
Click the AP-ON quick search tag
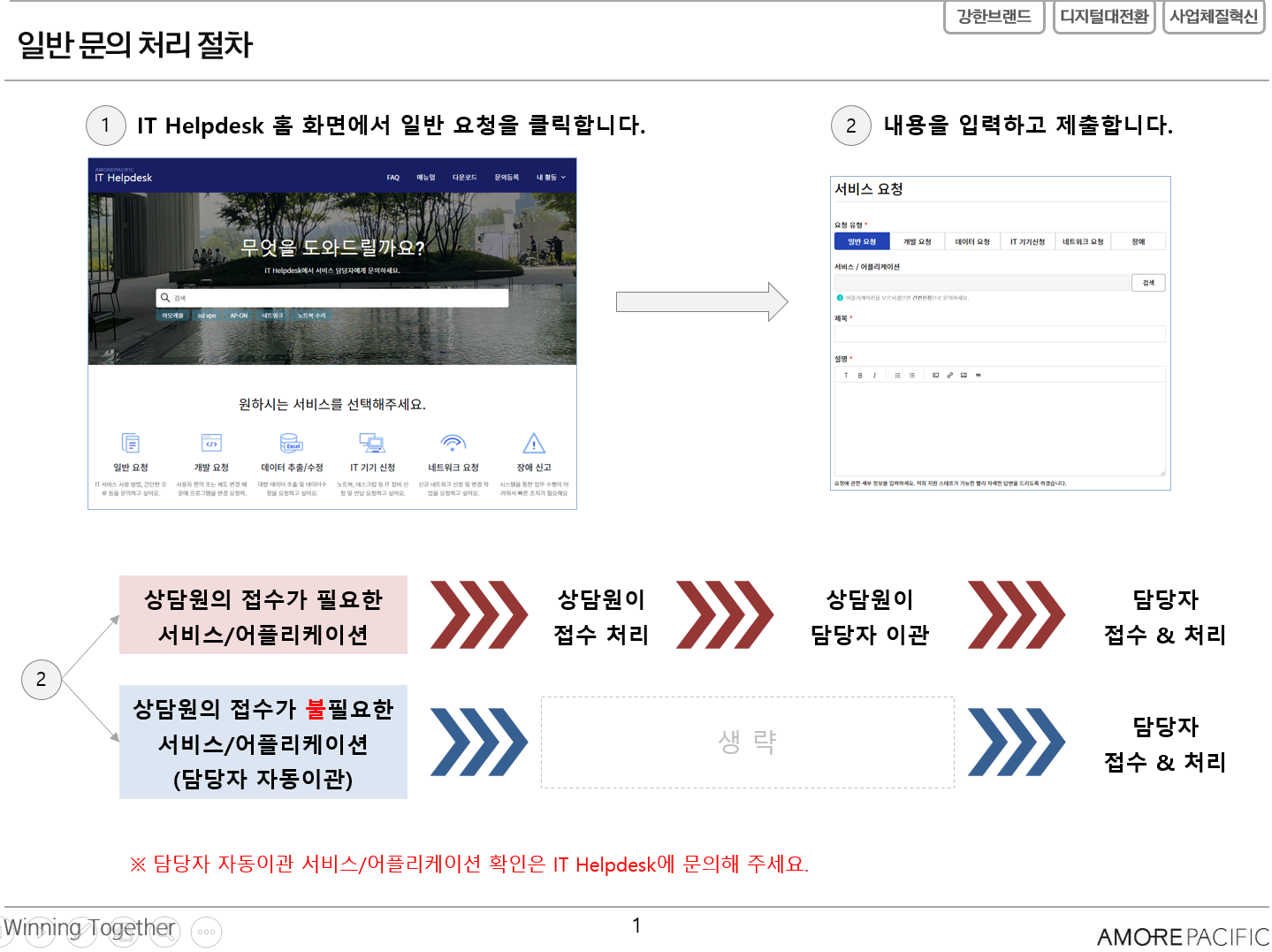[x=240, y=316]
